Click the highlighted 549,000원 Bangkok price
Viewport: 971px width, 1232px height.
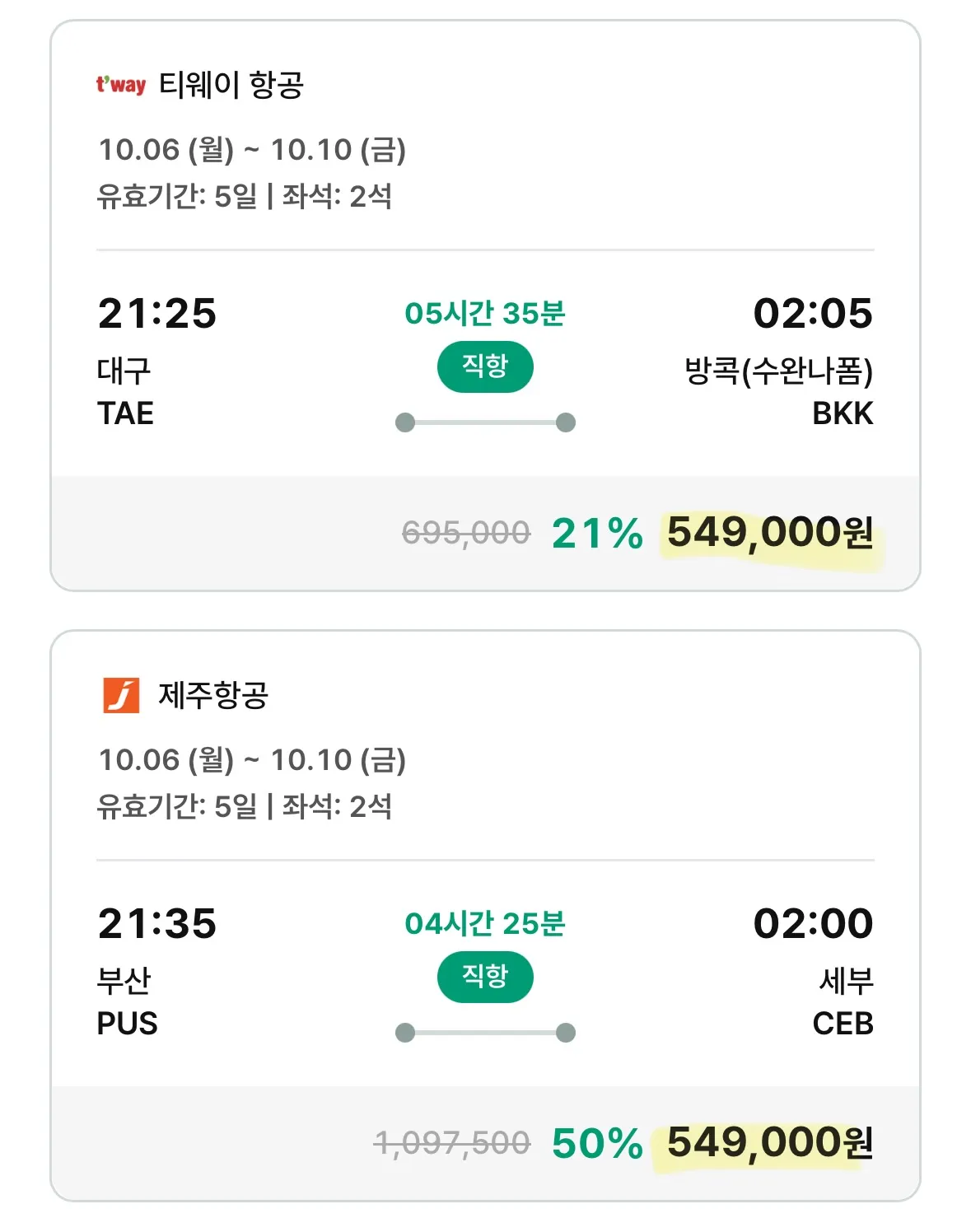[770, 533]
